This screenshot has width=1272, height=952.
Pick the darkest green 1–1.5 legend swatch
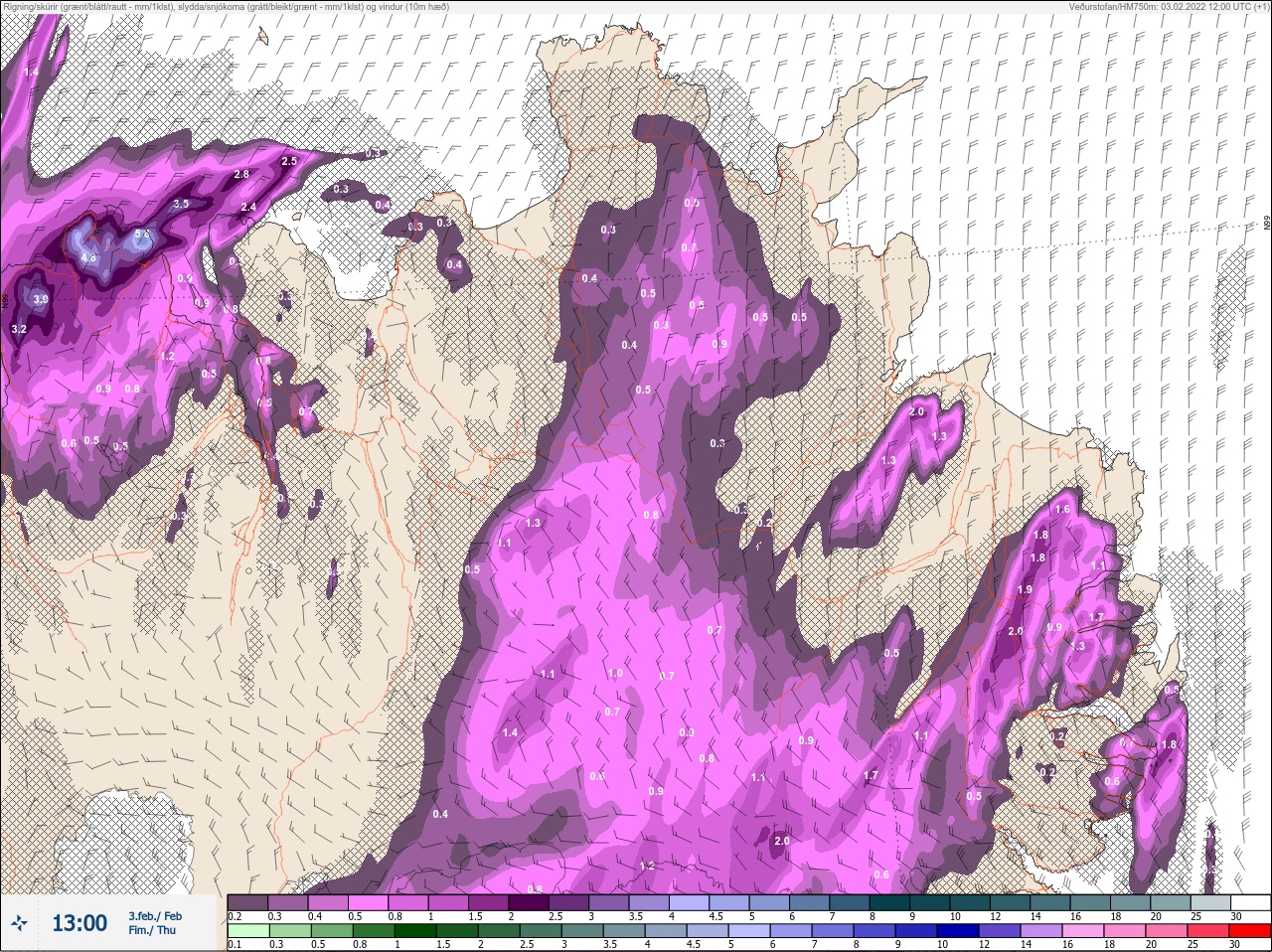click(x=414, y=930)
